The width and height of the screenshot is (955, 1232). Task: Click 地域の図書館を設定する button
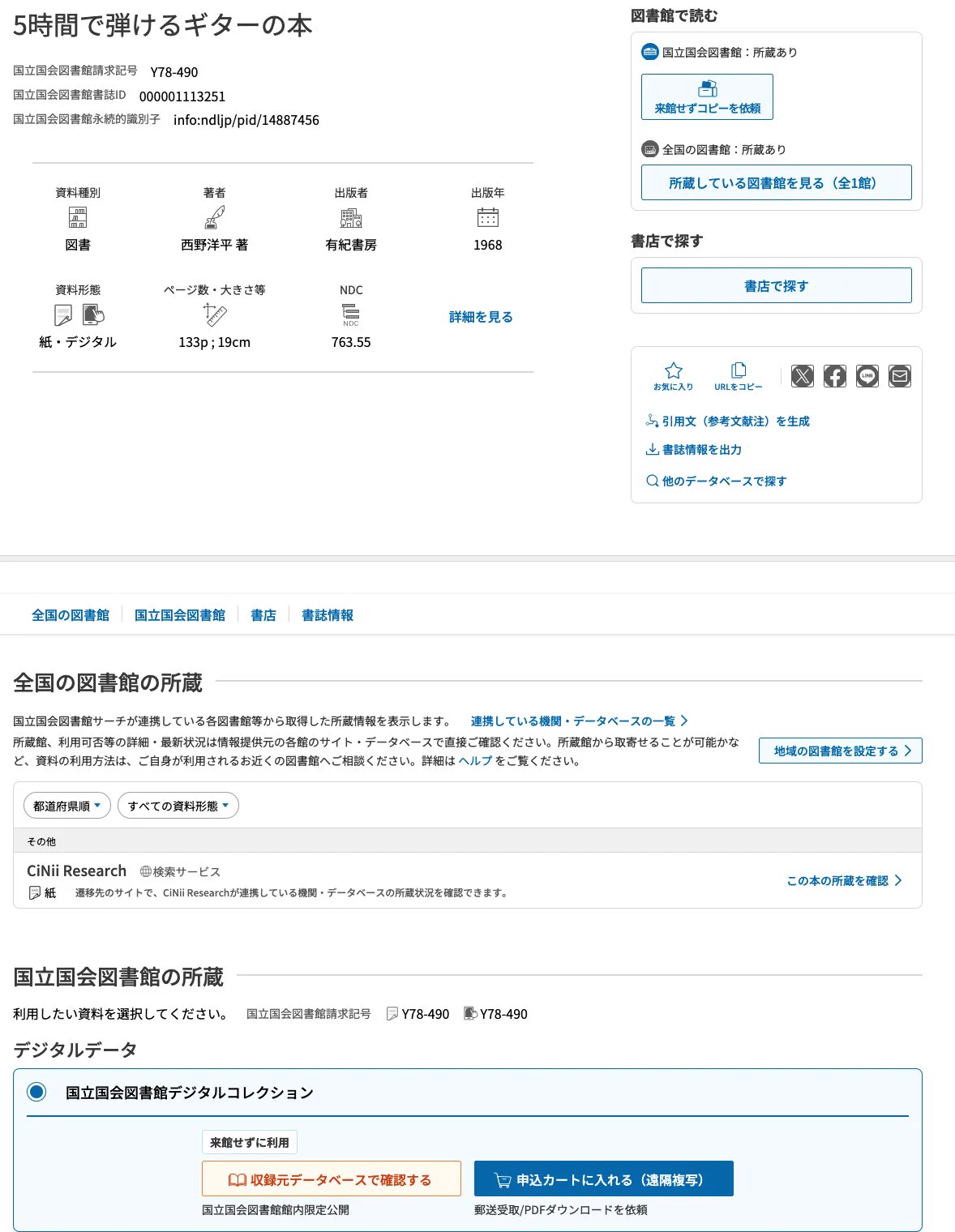tap(841, 751)
